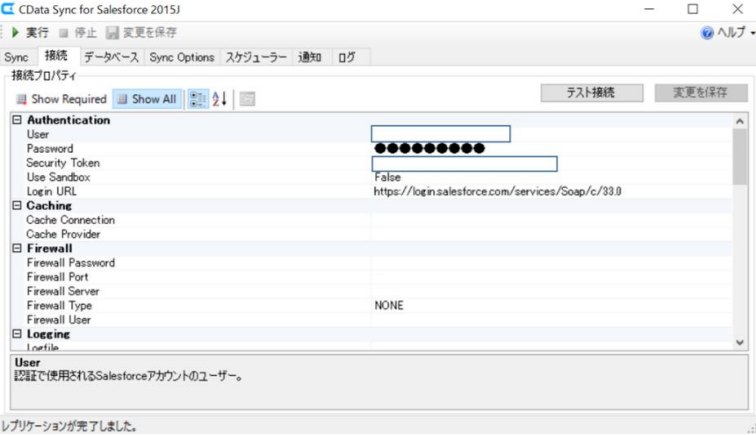This screenshot has width=756, height=435.
Task: Click the floppy-disk 変更を保存 toolbar icon
Action: (112, 32)
